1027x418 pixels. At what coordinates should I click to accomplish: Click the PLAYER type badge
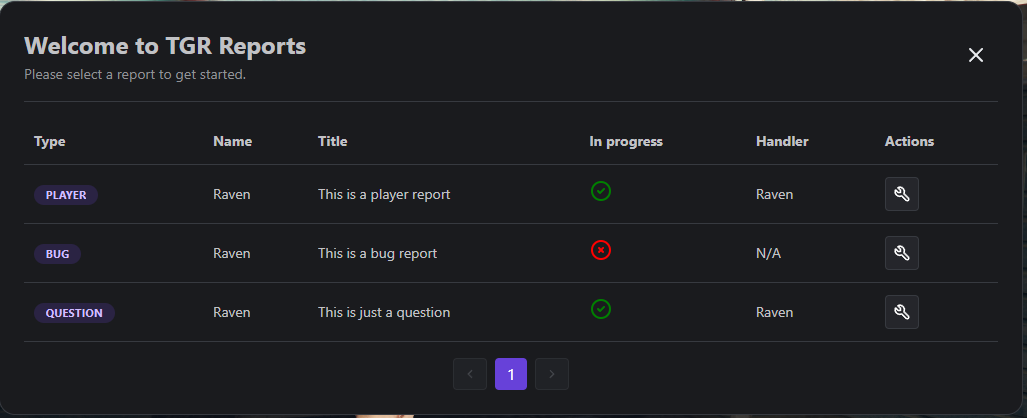(x=66, y=195)
